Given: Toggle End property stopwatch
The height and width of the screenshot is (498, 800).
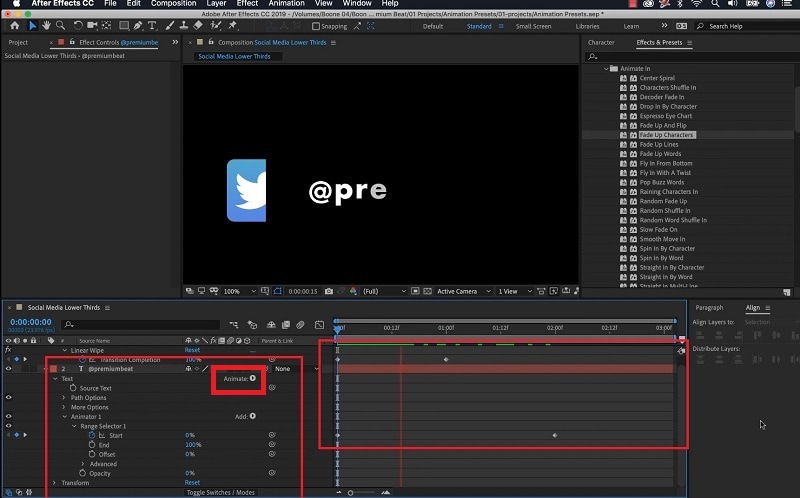Looking at the screenshot, I should tap(92, 444).
